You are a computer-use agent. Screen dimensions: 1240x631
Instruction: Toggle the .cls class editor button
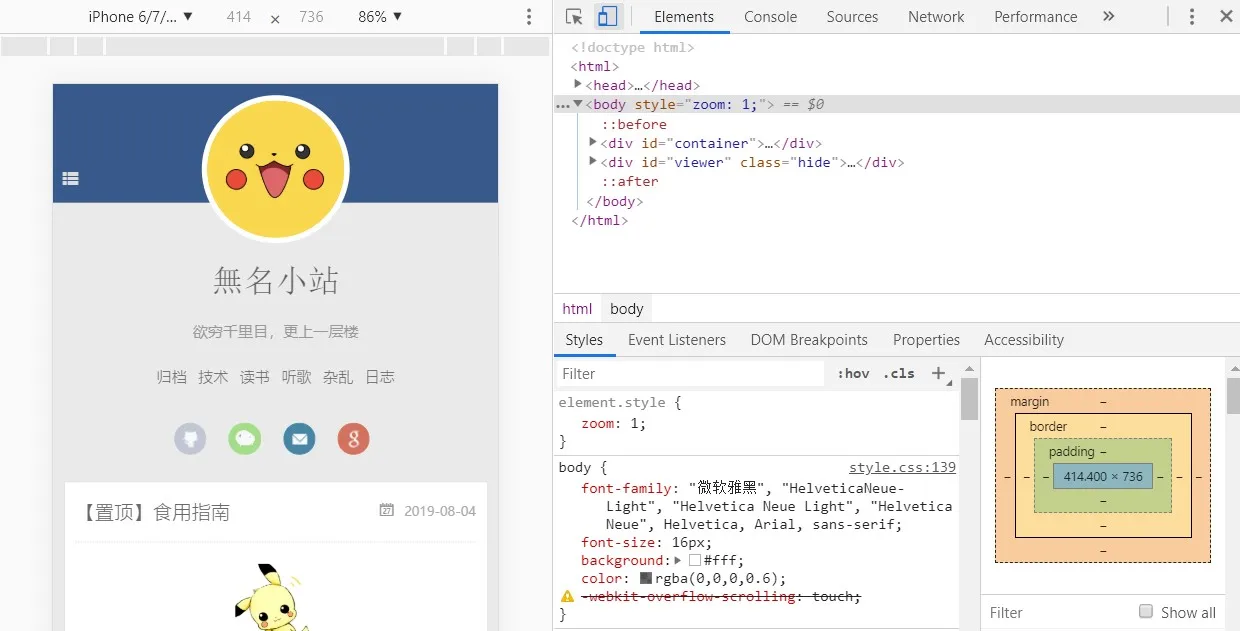899,373
